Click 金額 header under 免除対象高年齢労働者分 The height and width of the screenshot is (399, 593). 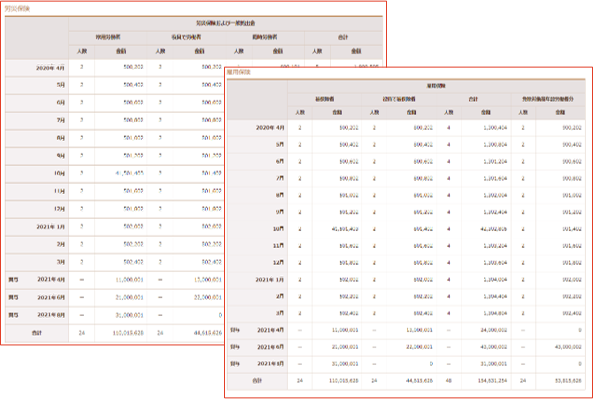click(560, 113)
